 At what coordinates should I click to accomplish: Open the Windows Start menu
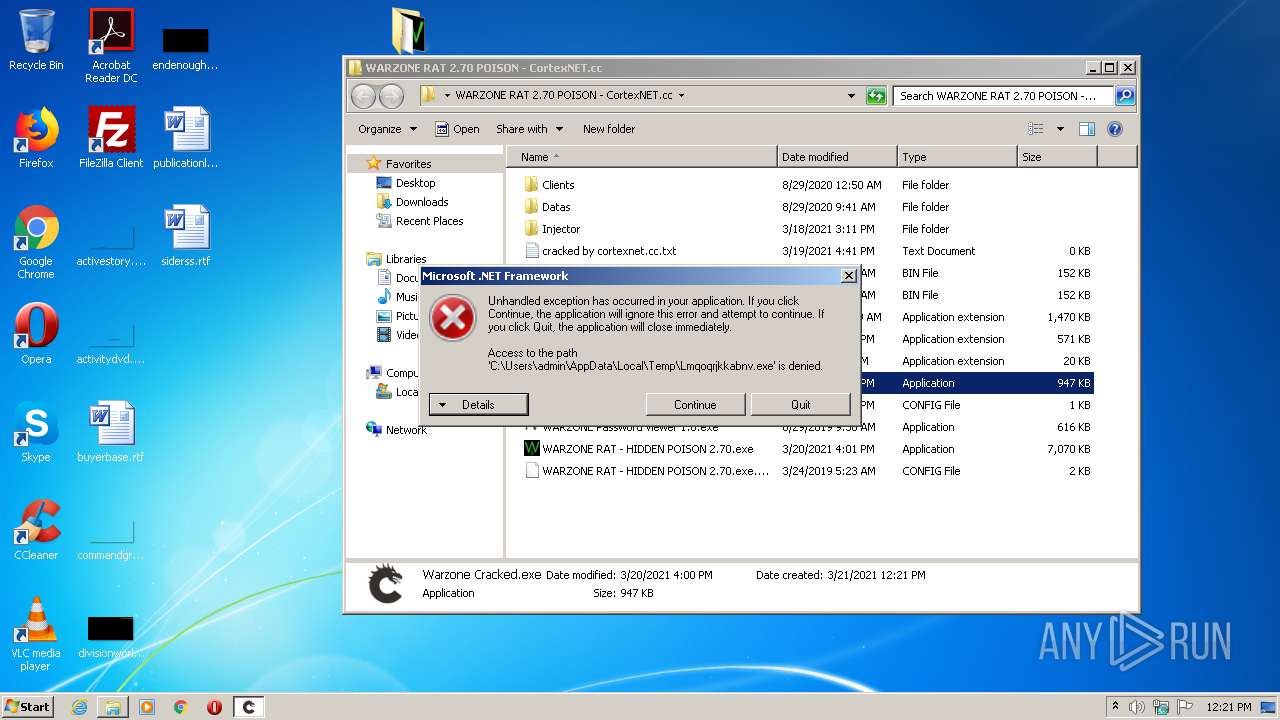[28, 707]
